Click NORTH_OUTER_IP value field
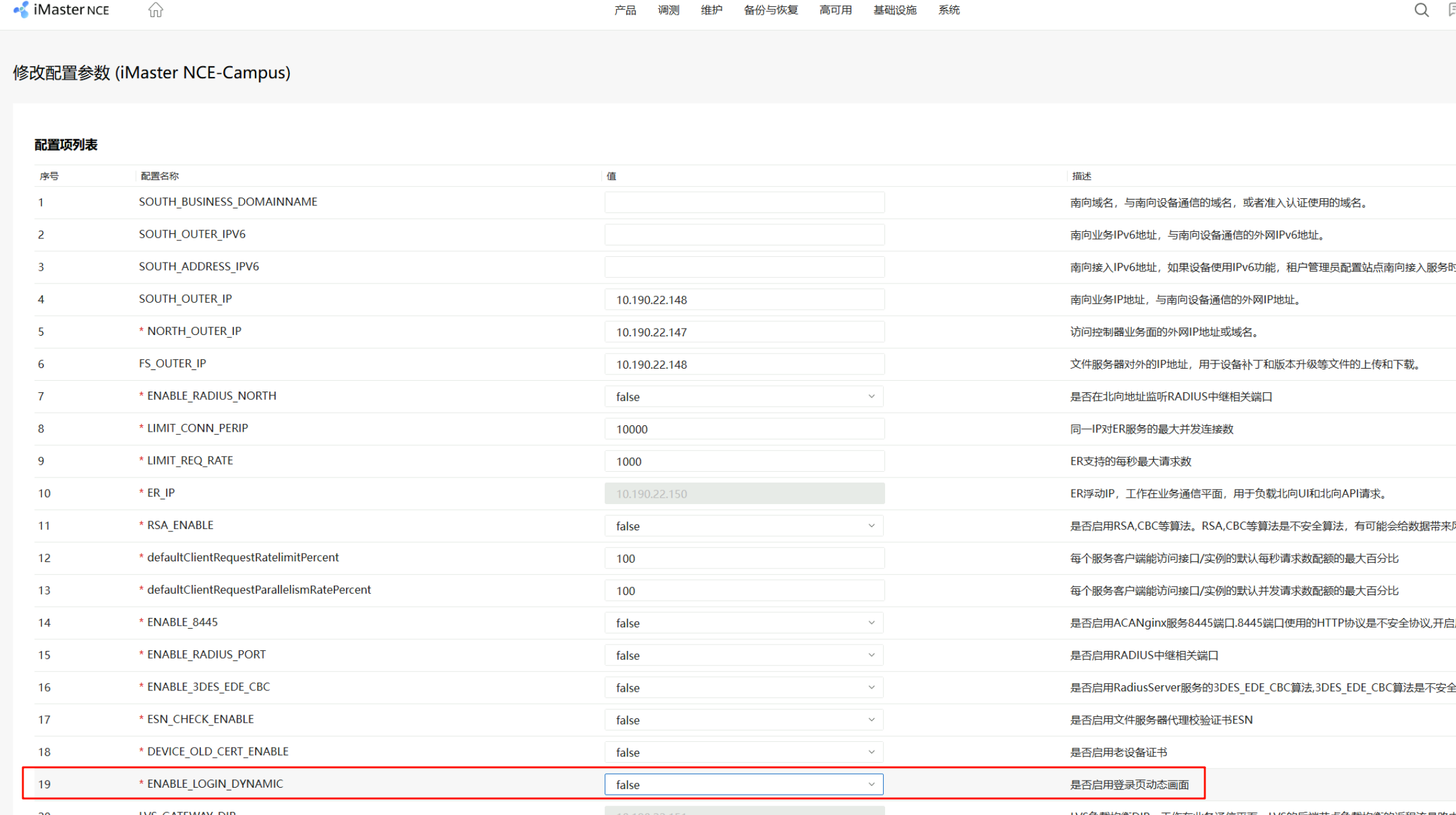 pos(744,332)
